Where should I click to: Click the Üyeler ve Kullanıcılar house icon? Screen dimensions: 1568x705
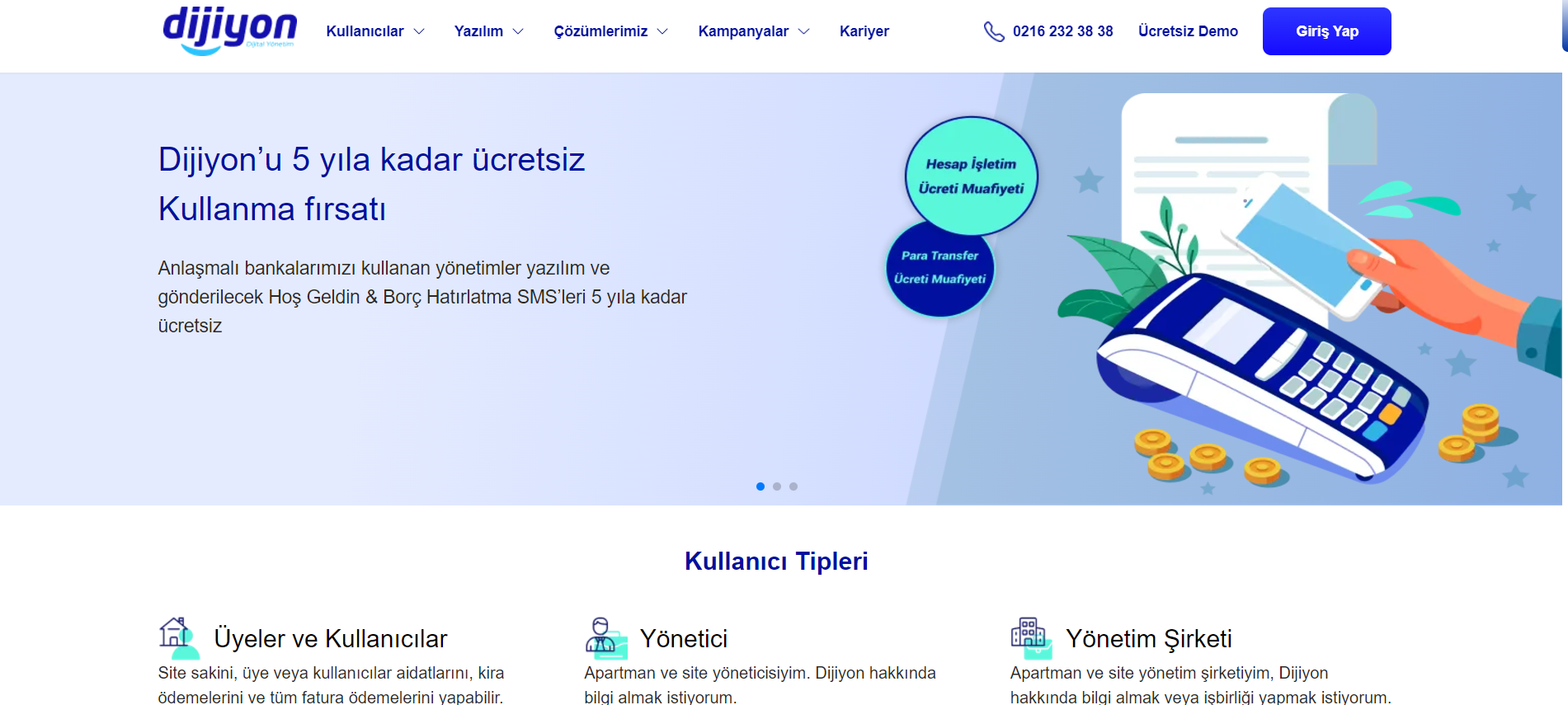point(179,638)
